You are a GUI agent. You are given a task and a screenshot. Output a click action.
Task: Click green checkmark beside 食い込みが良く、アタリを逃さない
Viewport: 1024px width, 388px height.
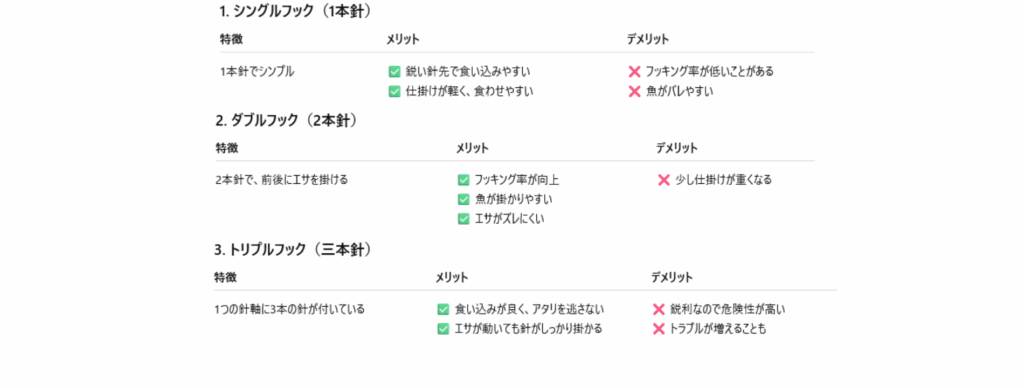pyautogui.click(x=443, y=309)
